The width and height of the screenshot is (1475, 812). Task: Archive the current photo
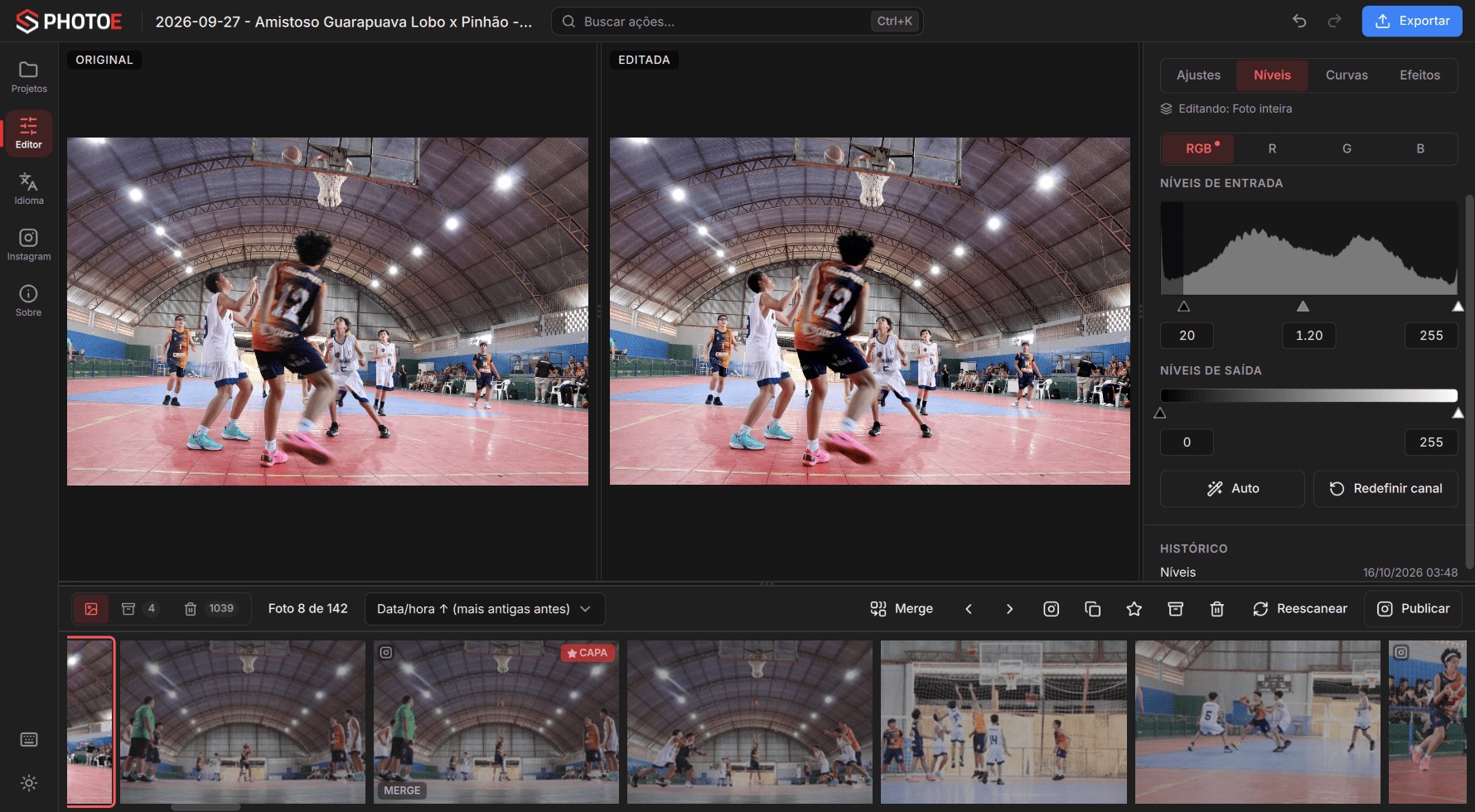coord(1175,609)
